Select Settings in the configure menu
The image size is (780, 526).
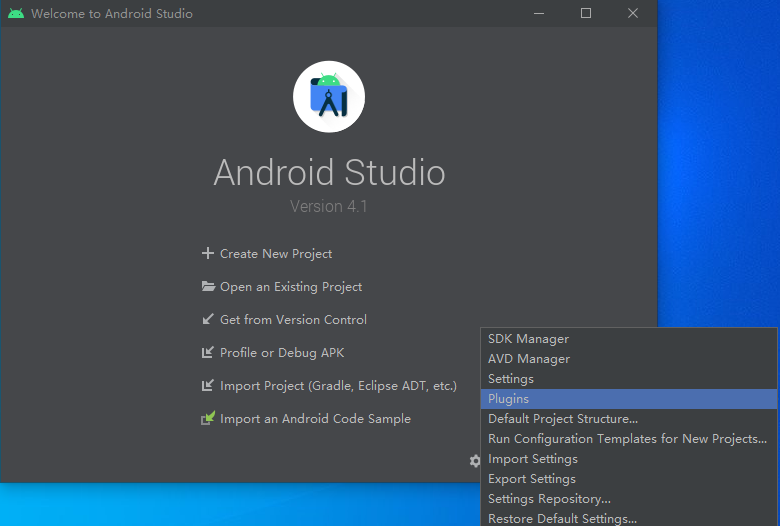tap(629, 379)
